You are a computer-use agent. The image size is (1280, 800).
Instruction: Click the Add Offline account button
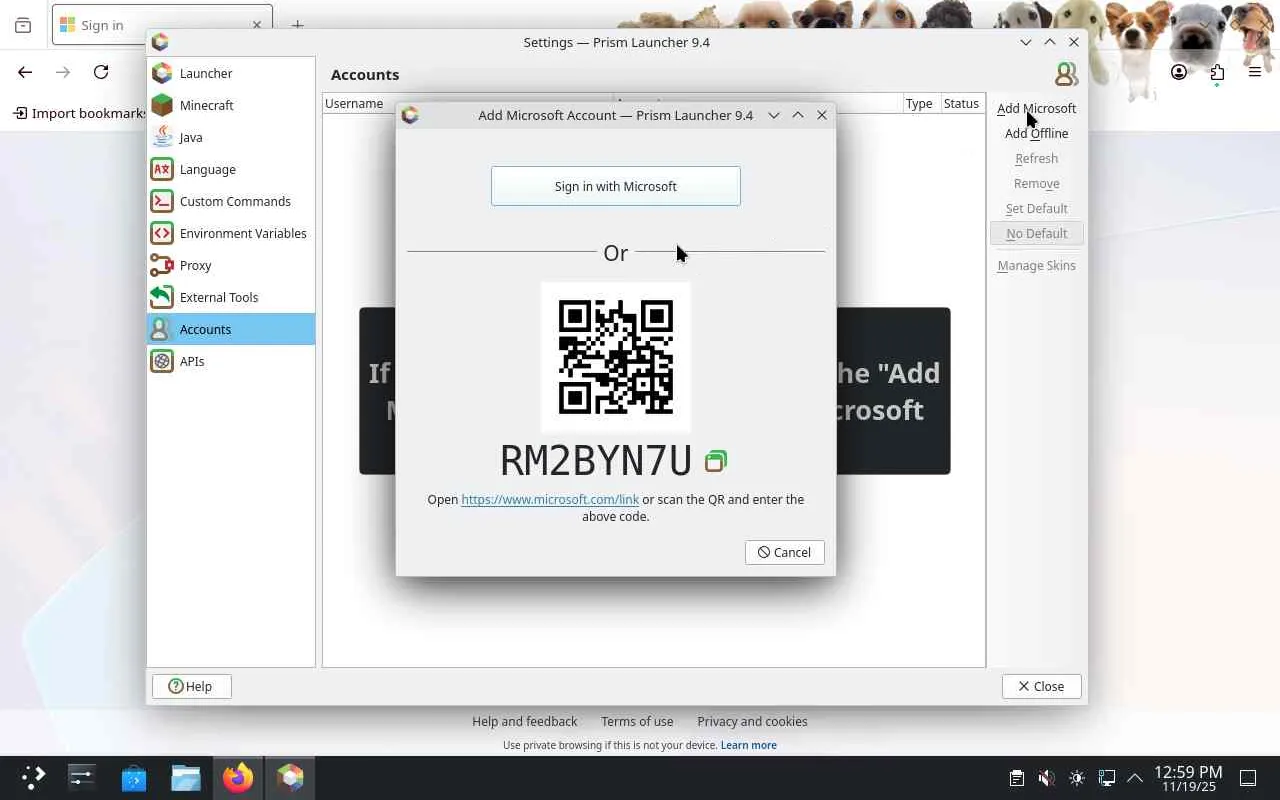click(1036, 133)
